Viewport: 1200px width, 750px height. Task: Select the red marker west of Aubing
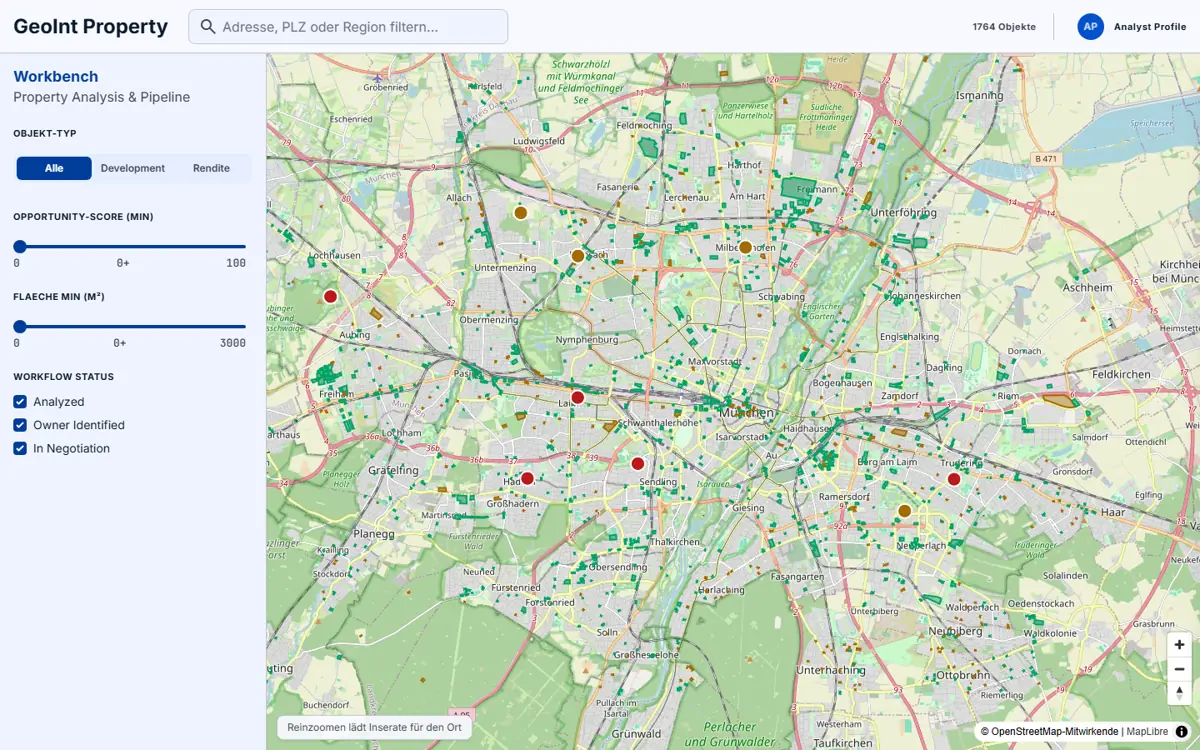(330, 296)
